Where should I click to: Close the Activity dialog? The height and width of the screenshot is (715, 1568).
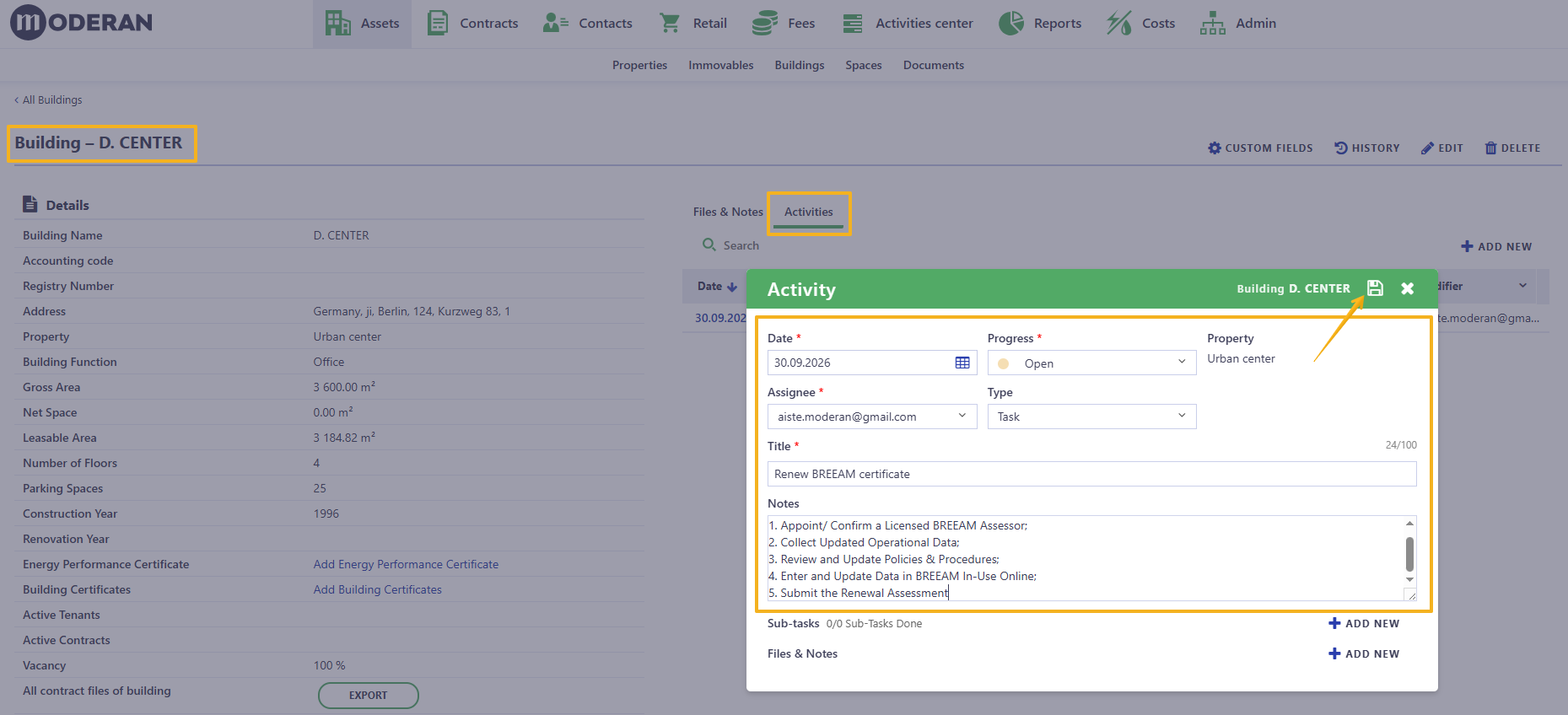tap(1407, 288)
